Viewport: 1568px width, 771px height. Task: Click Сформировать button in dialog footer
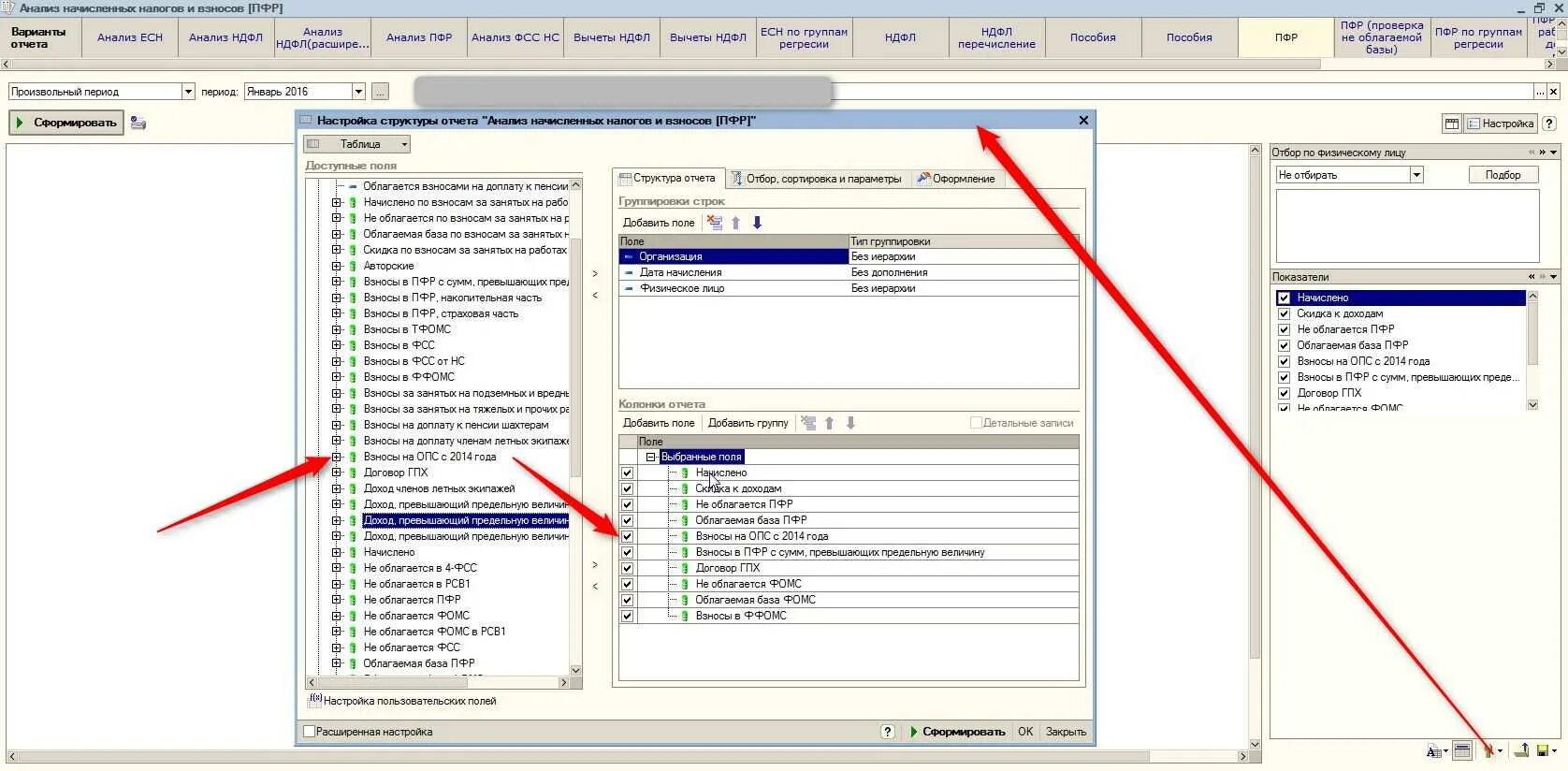(956, 732)
